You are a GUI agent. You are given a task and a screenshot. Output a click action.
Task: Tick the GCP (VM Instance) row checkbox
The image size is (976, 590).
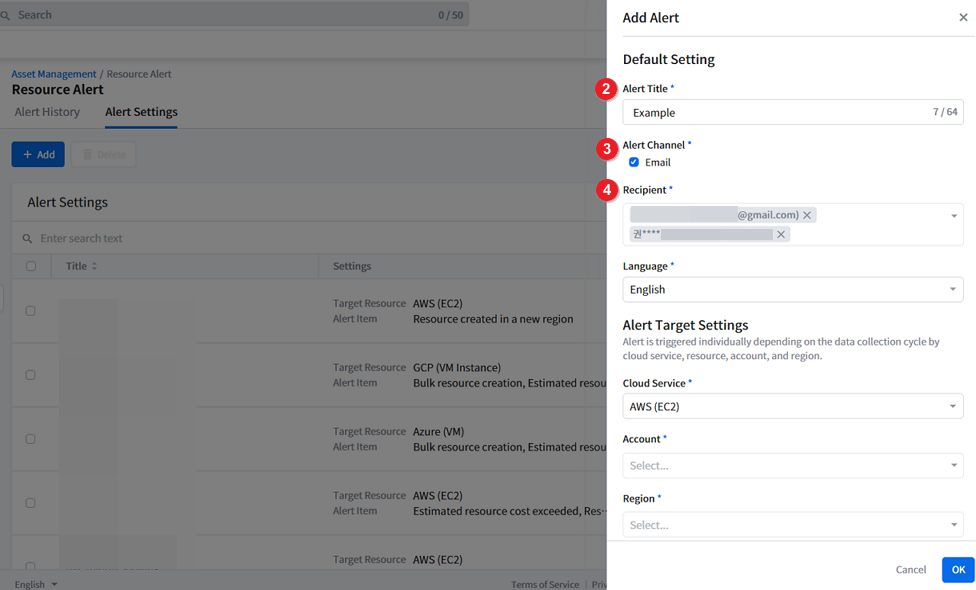point(30,375)
